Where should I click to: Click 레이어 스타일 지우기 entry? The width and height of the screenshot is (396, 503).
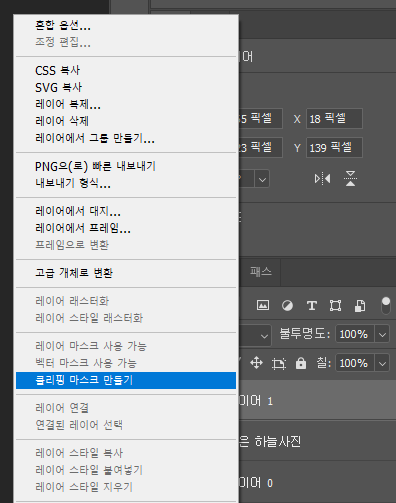click(126, 487)
